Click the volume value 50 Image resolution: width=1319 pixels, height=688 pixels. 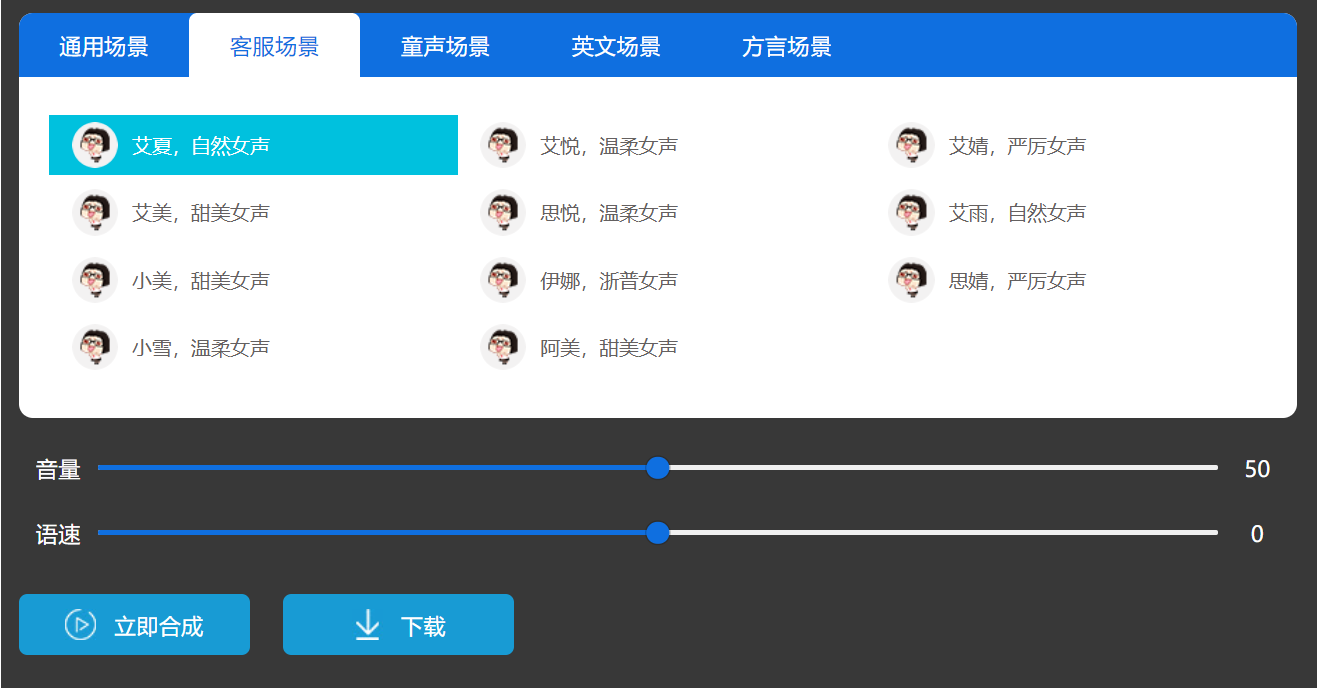[x=1257, y=468]
